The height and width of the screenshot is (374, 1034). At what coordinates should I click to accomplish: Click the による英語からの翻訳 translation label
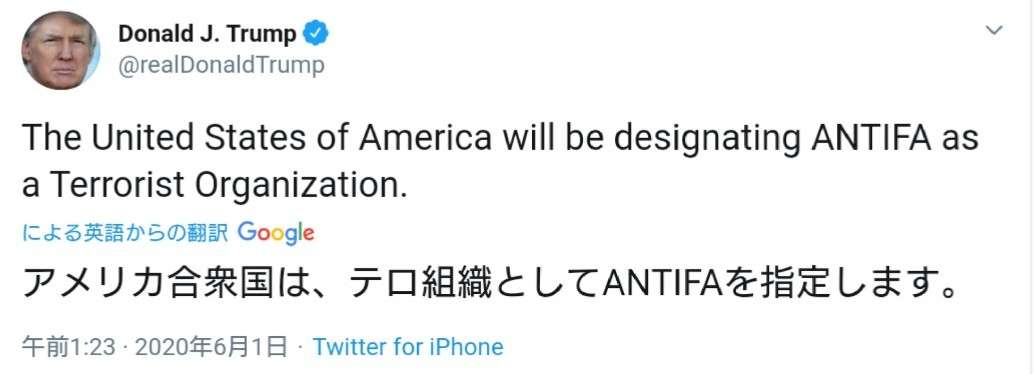coord(125,233)
